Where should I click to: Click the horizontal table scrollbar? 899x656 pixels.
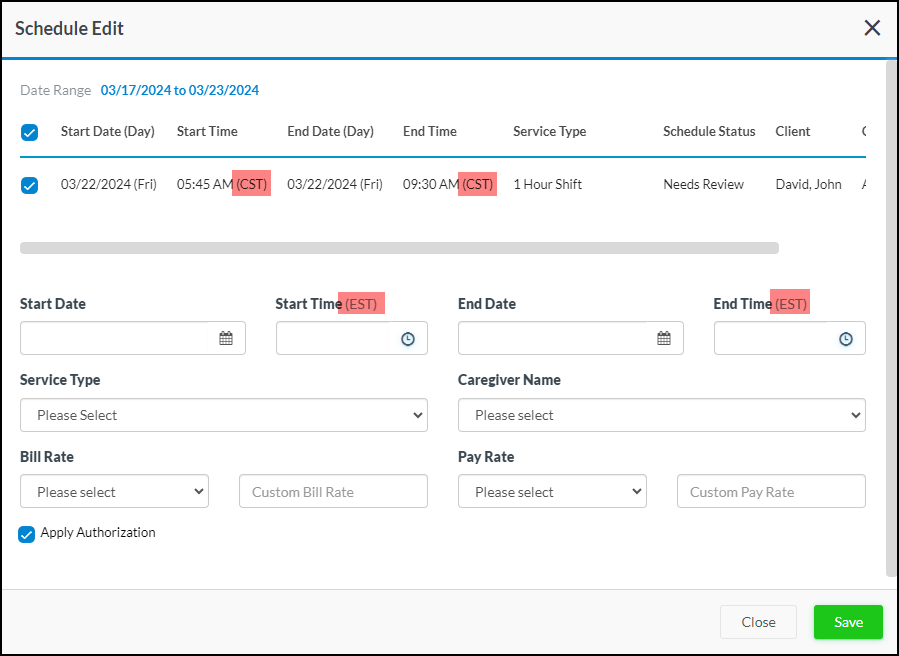tap(399, 248)
